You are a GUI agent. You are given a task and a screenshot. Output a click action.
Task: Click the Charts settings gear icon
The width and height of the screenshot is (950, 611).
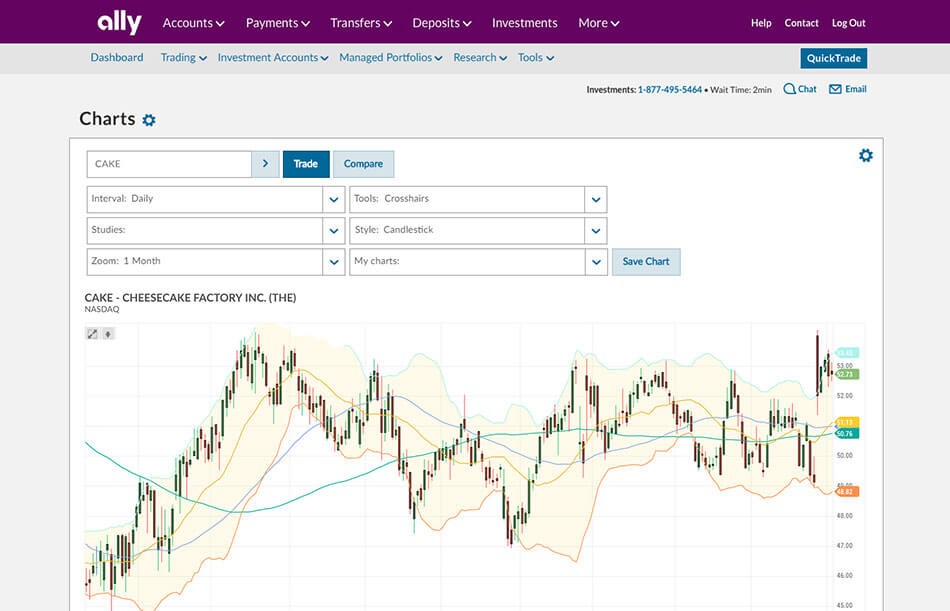point(149,118)
